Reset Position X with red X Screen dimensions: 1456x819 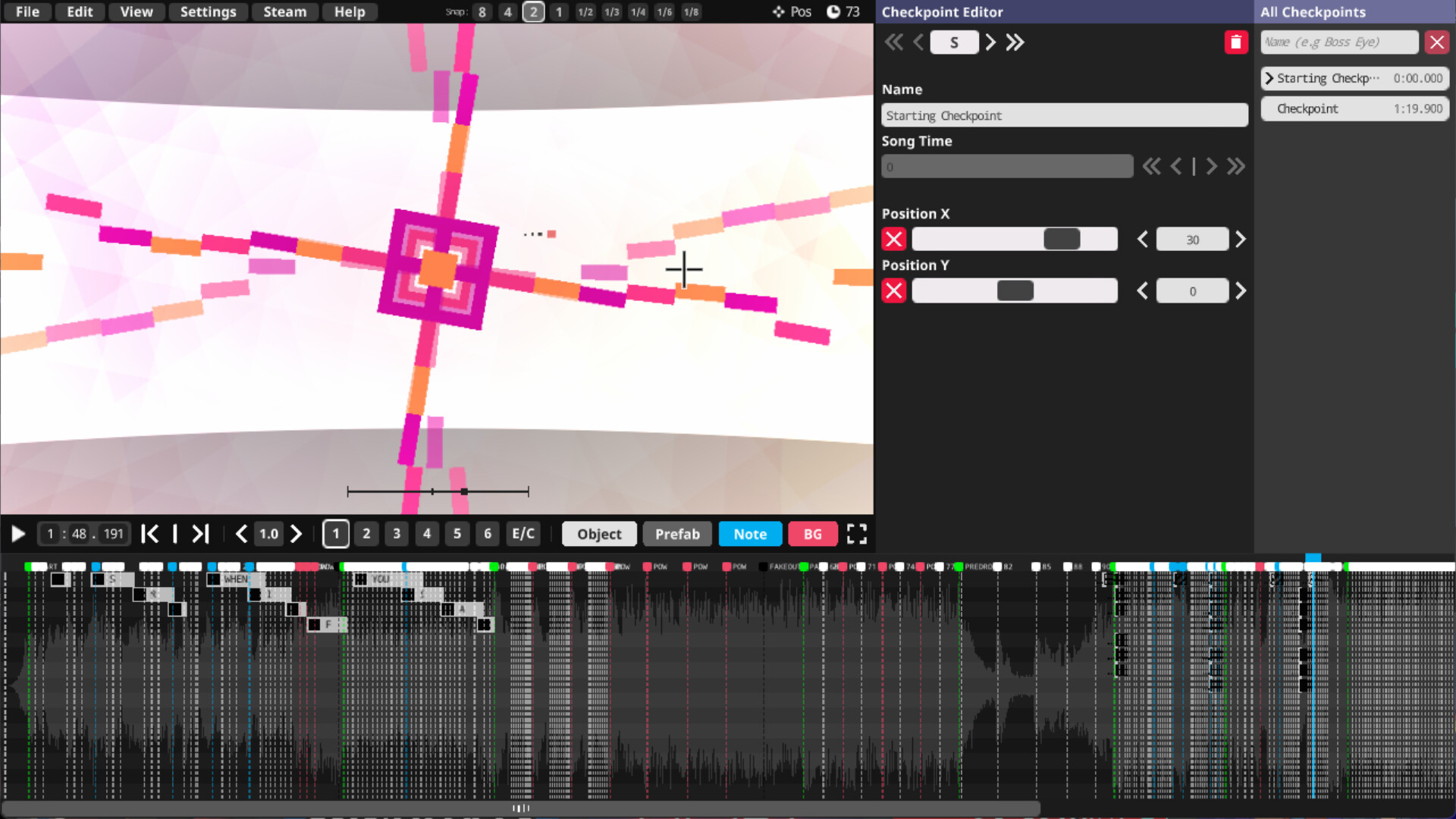894,240
